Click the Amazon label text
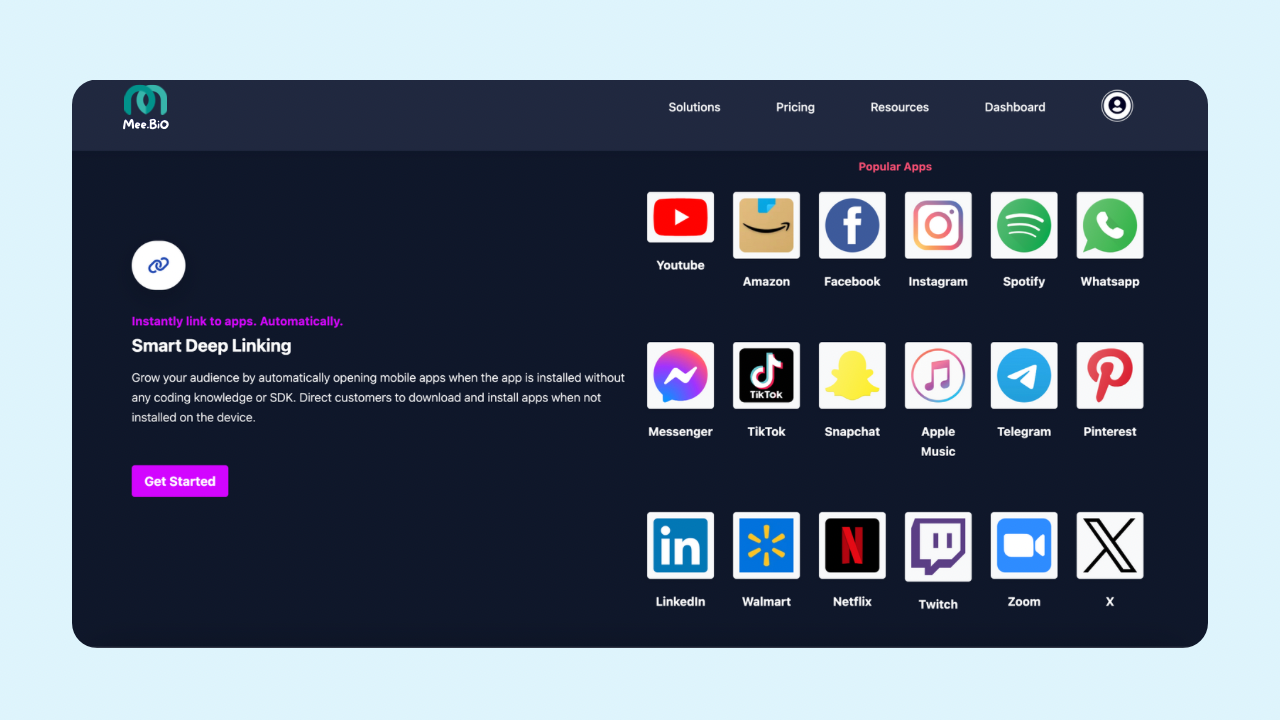This screenshot has width=1280, height=720. 766,282
